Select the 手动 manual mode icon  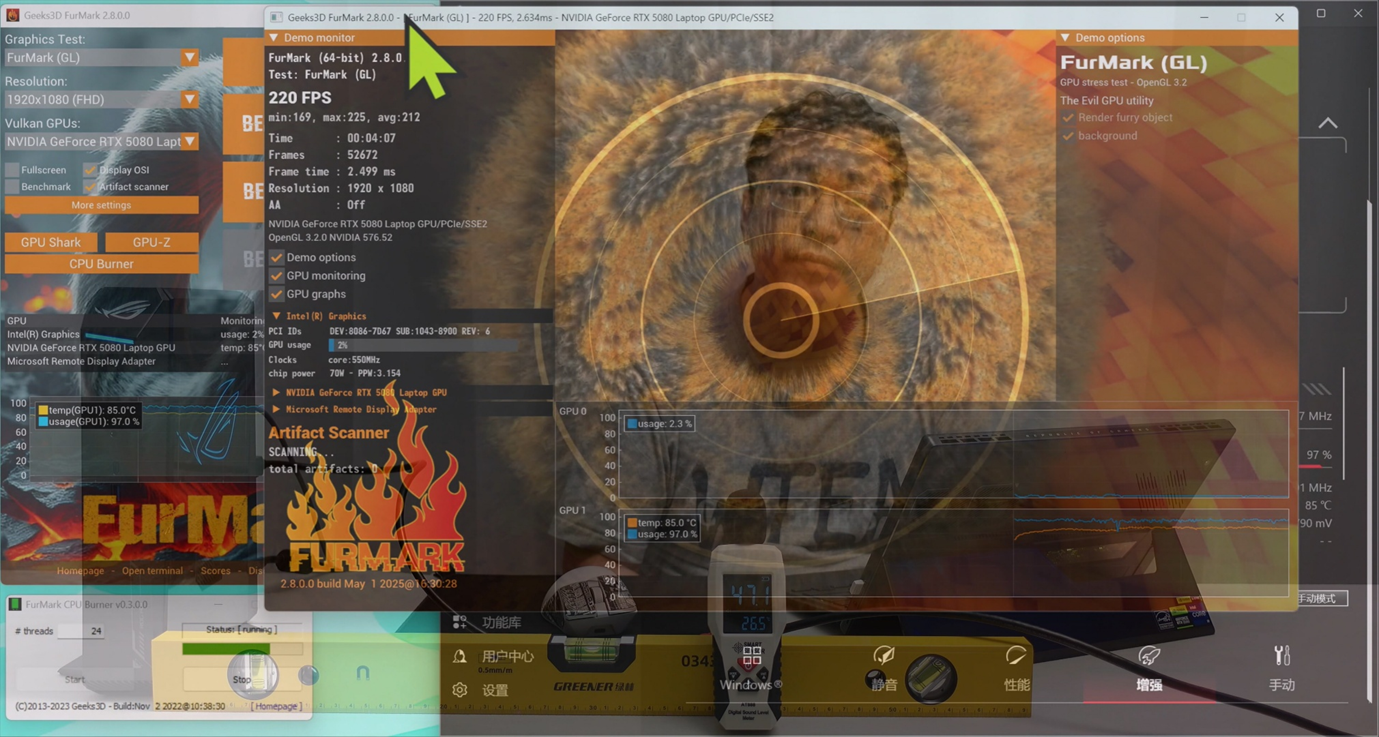[1282, 655]
